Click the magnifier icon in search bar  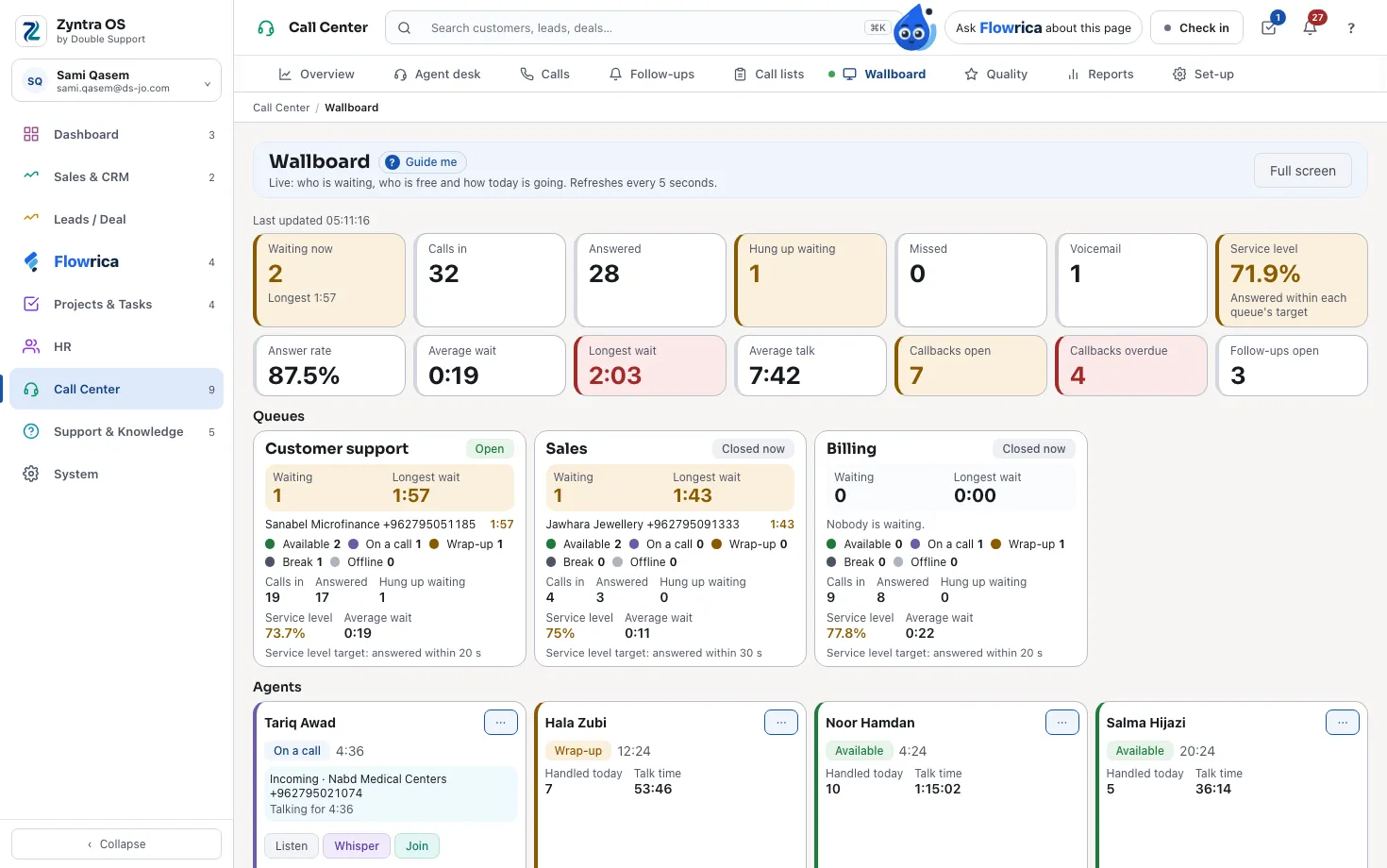tap(404, 27)
